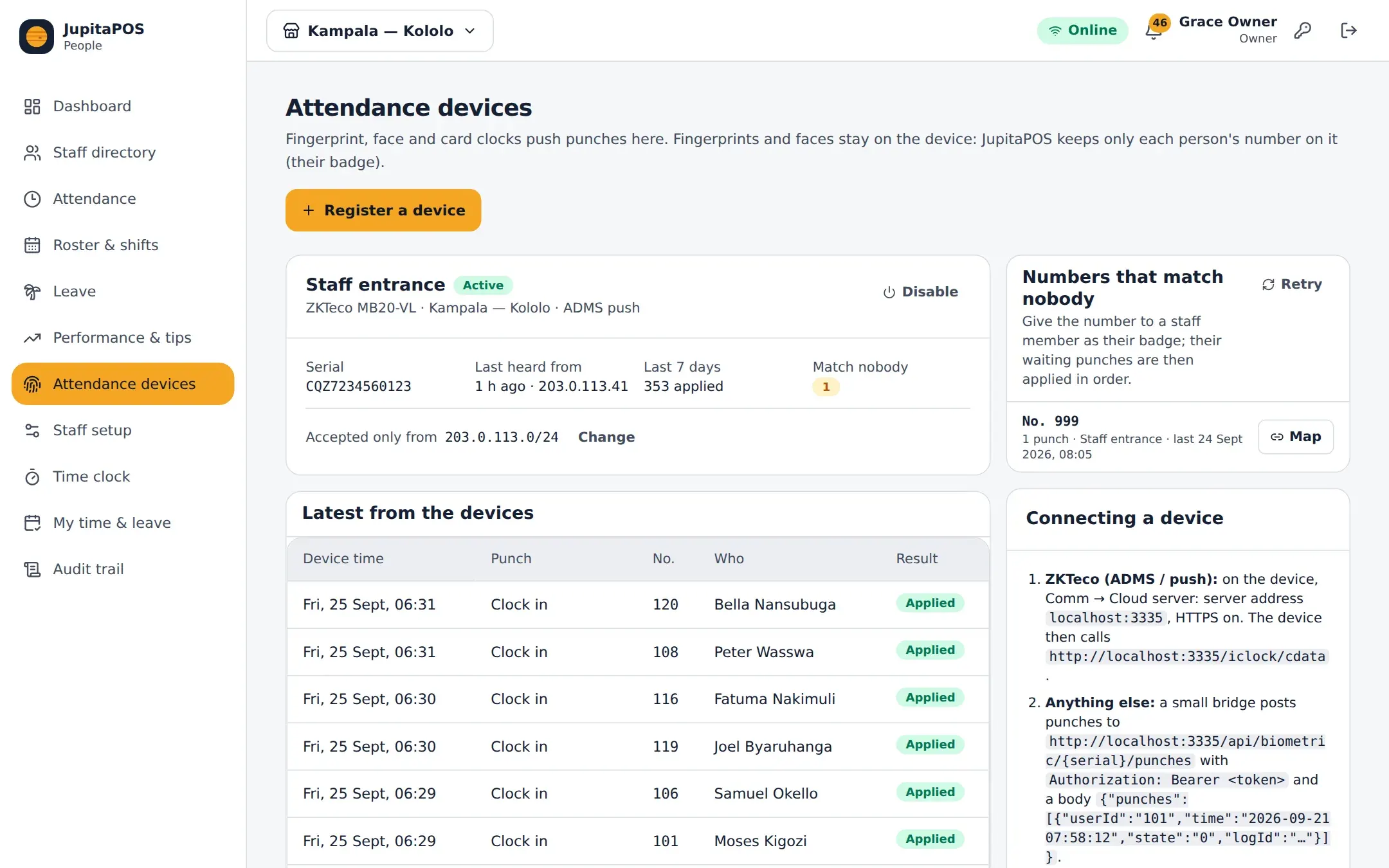The height and width of the screenshot is (868, 1389).
Task: Click the Online status badge
Action: (1083, 30)
